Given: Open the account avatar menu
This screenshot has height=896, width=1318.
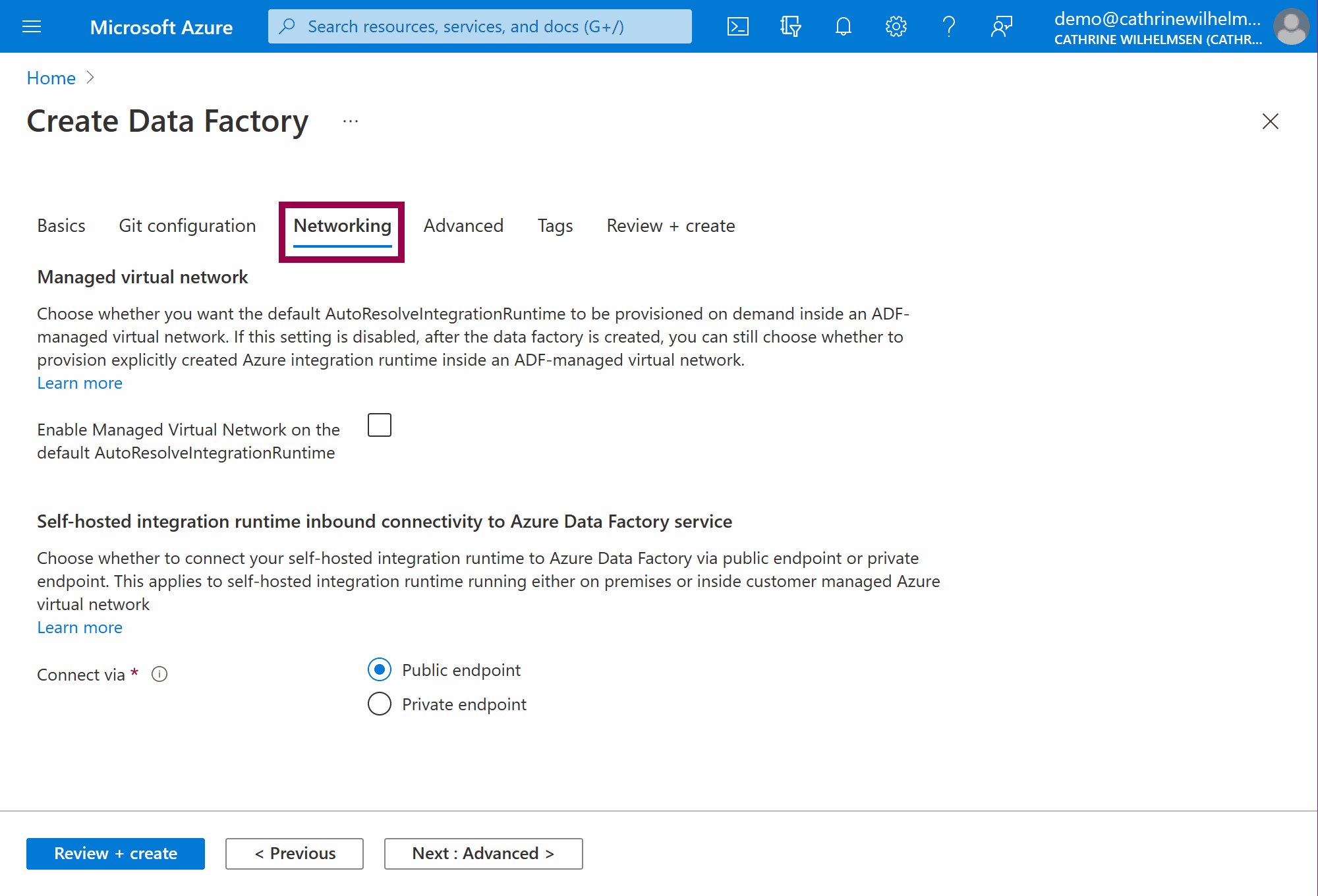Looking at the screenshot, I should pyautogui.click(x=1290, y=26).
